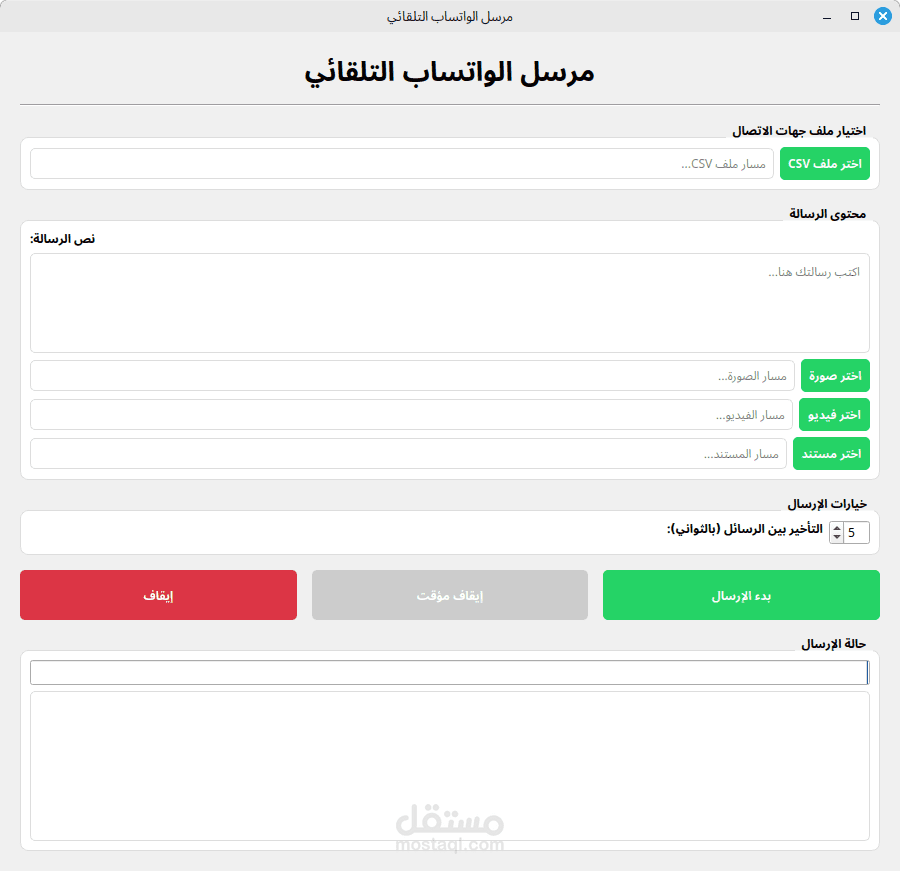Viewport: 900px width, 871px height.
Task: Increase the message delay with up arrow
Action: 837,528
